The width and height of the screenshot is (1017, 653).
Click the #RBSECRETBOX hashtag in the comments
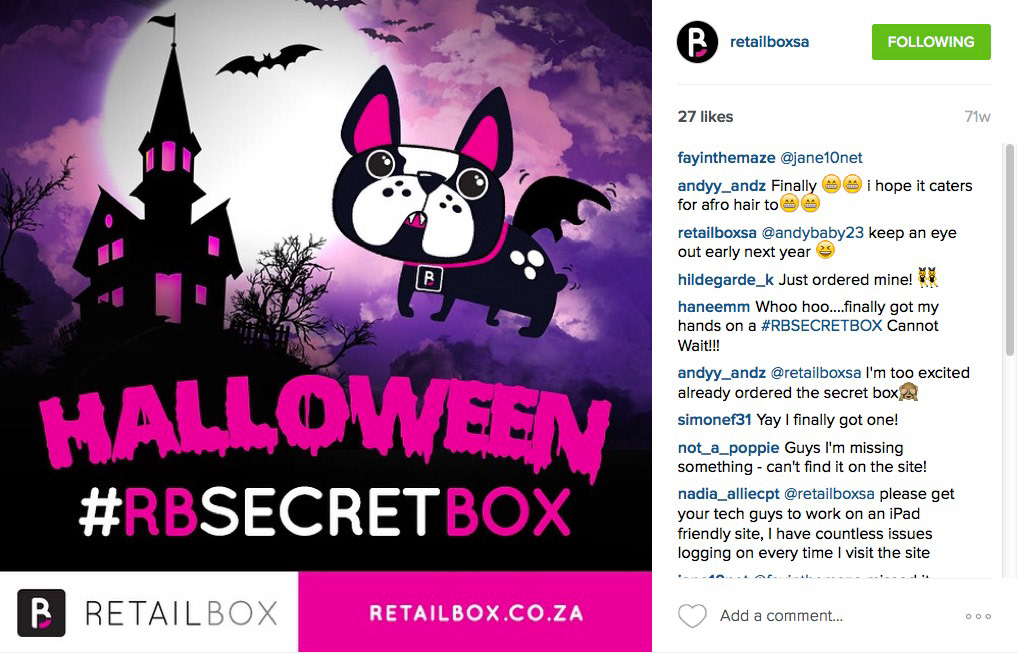821,326
